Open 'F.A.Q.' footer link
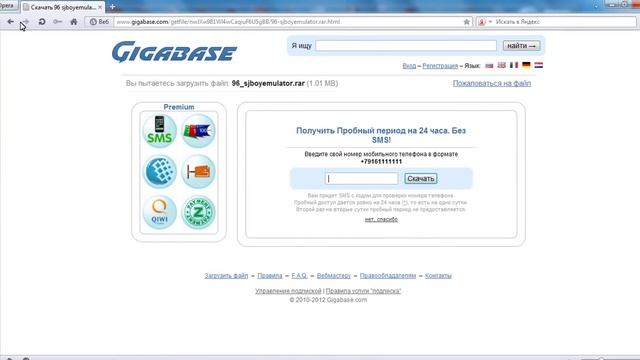 [299, 276]
